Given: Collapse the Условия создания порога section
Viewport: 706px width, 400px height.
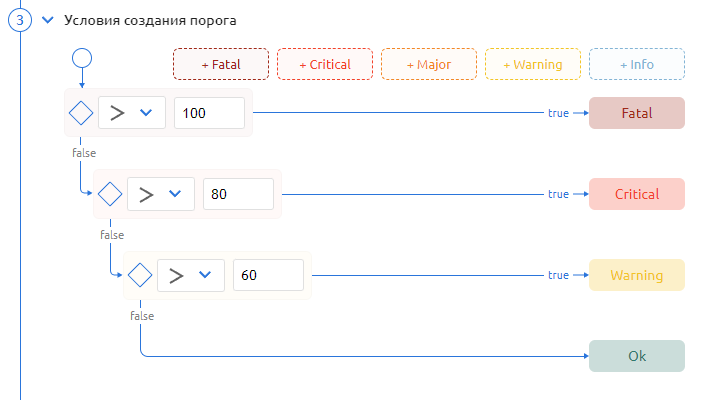Looking at the screenshot, I should (46, 20).
